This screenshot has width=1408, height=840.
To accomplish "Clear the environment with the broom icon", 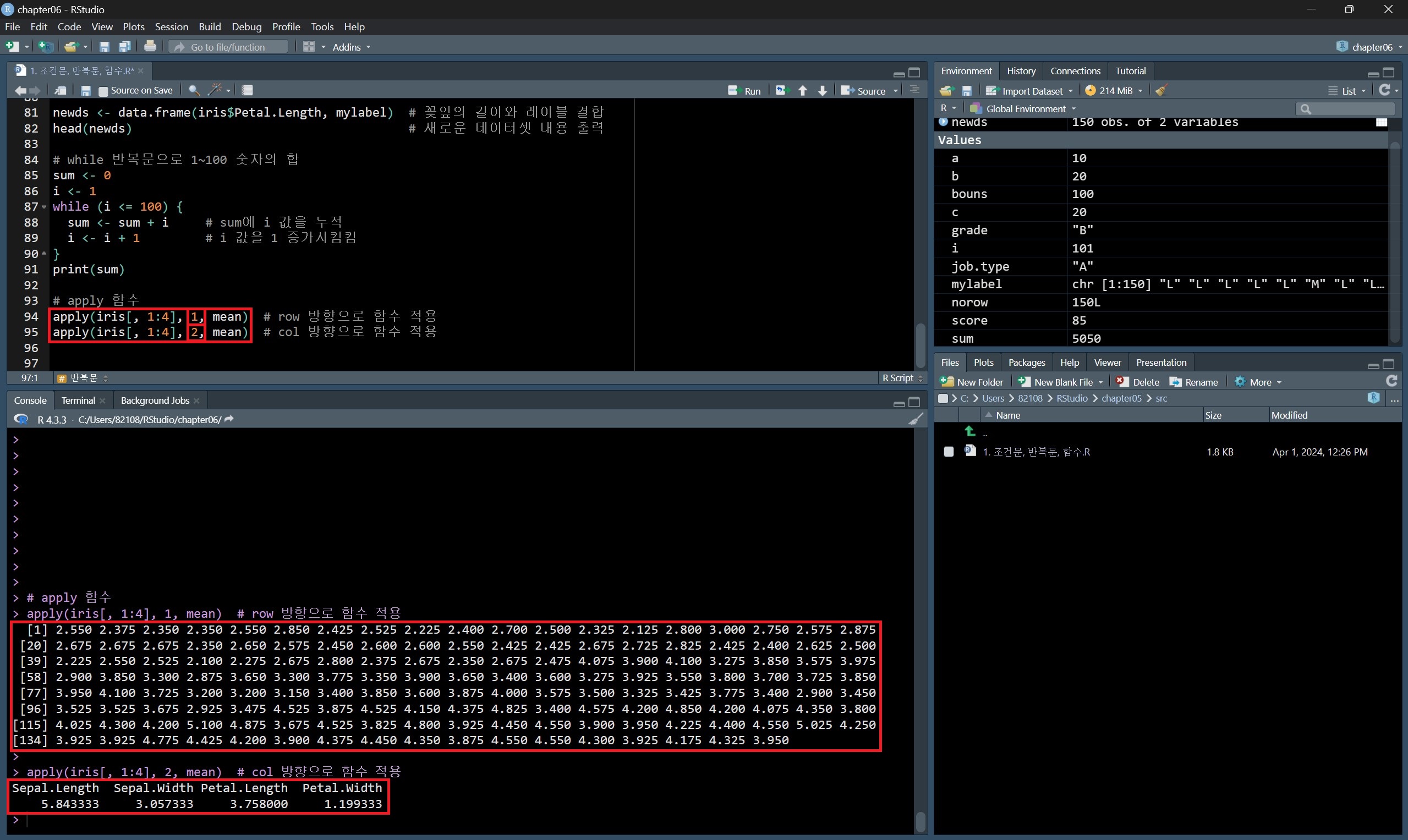I will [1161, 91].
